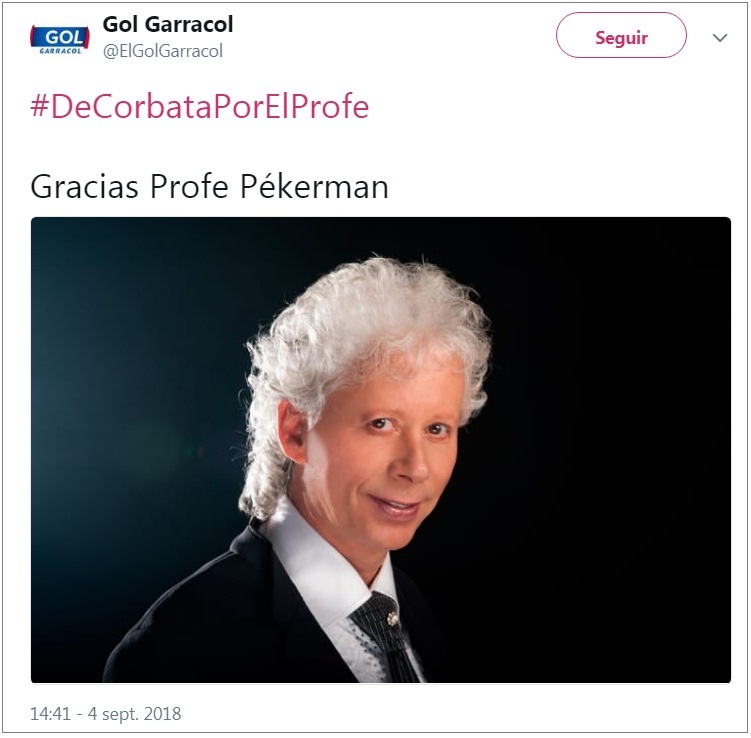Click the tie pin jewel in the photo

(x=393, y=619)
